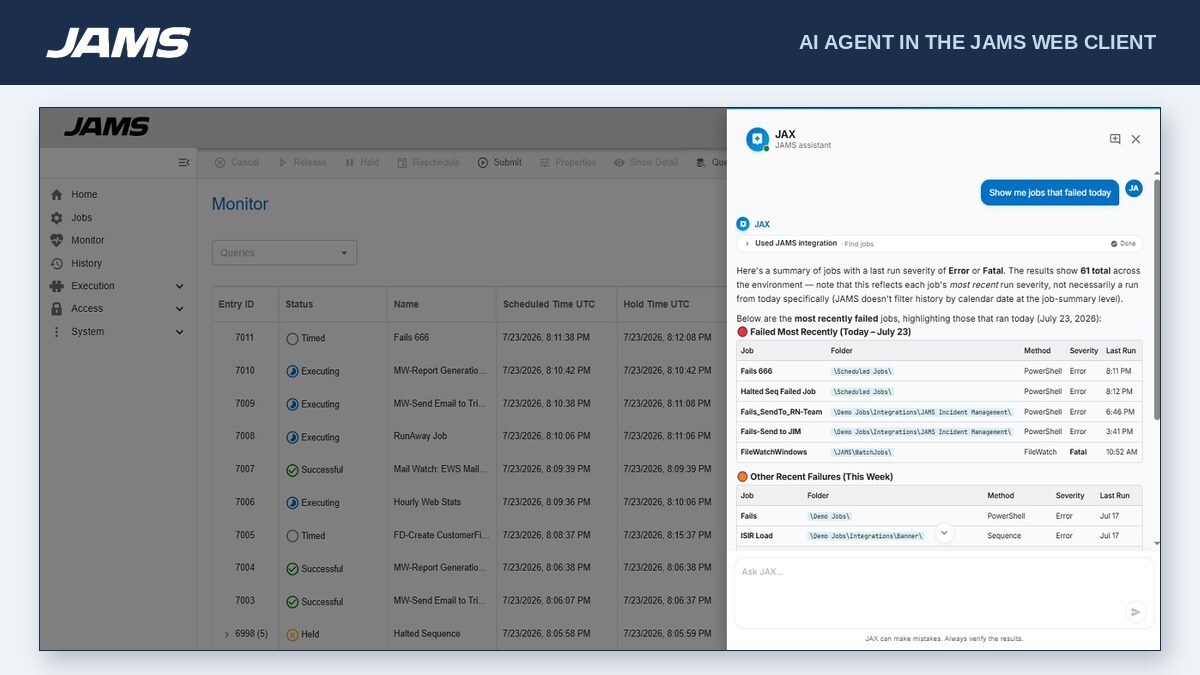The width and height of the screenshot is (1200, 675).
Task: Open Access section in the sidebar
Action: [87, 309]
